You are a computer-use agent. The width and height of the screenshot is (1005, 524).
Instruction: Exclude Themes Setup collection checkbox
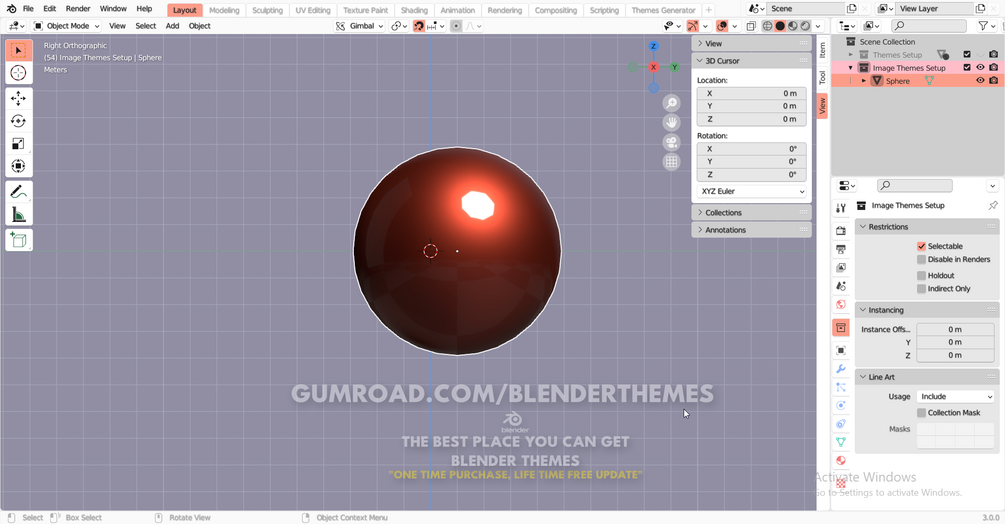tap(967, 54)
